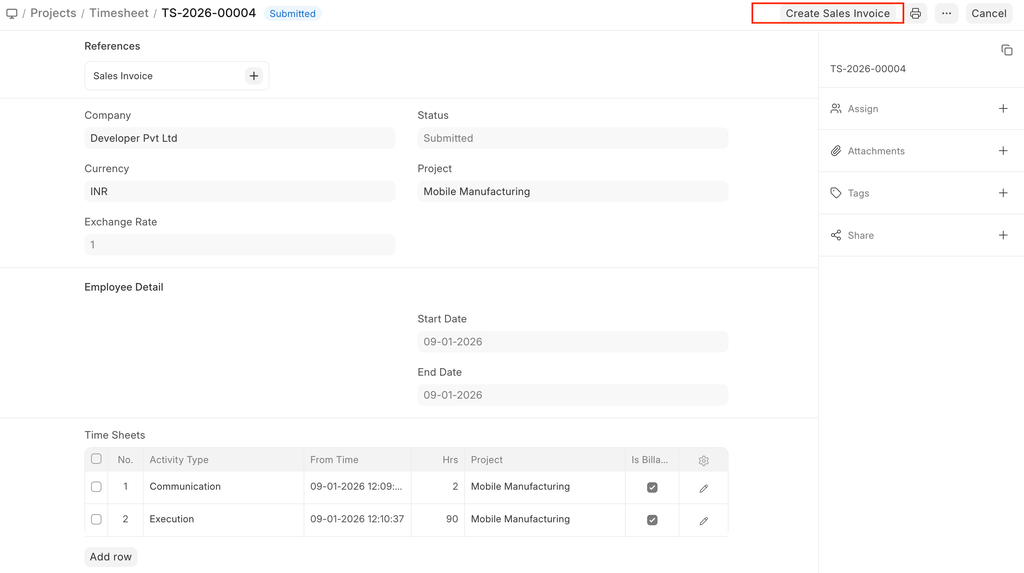Select the Communication row checkbox
This screenshot has height=573, width=1024.
pos(96,487)
